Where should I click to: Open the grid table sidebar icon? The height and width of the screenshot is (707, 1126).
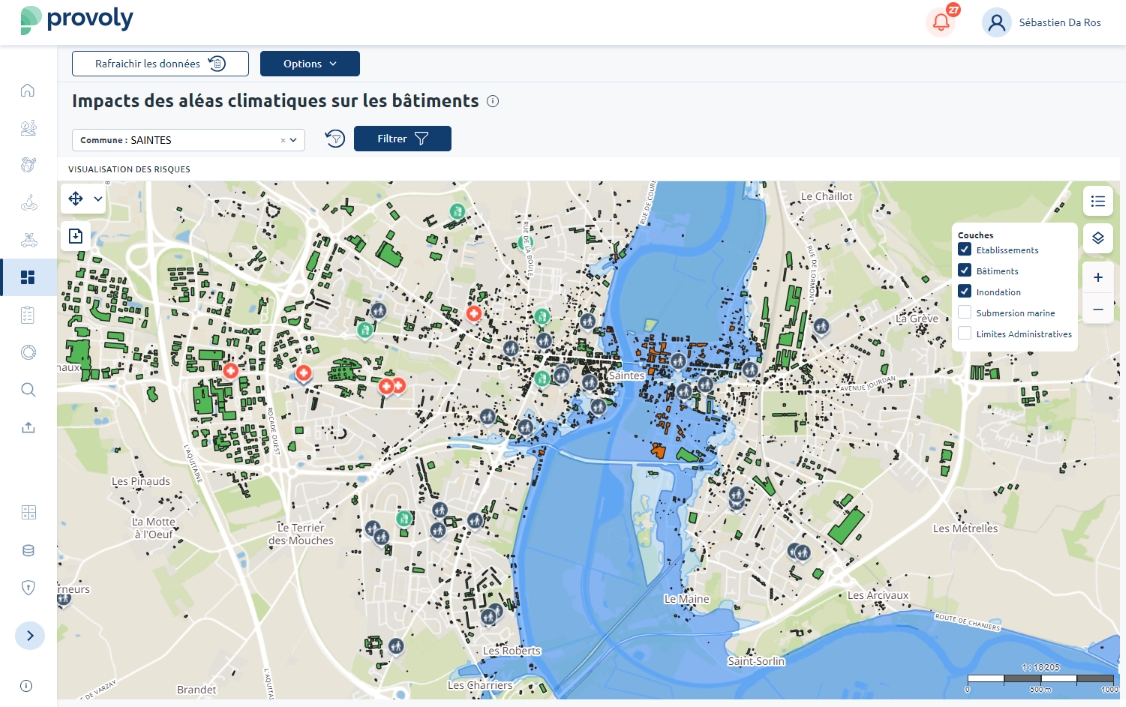28,512
